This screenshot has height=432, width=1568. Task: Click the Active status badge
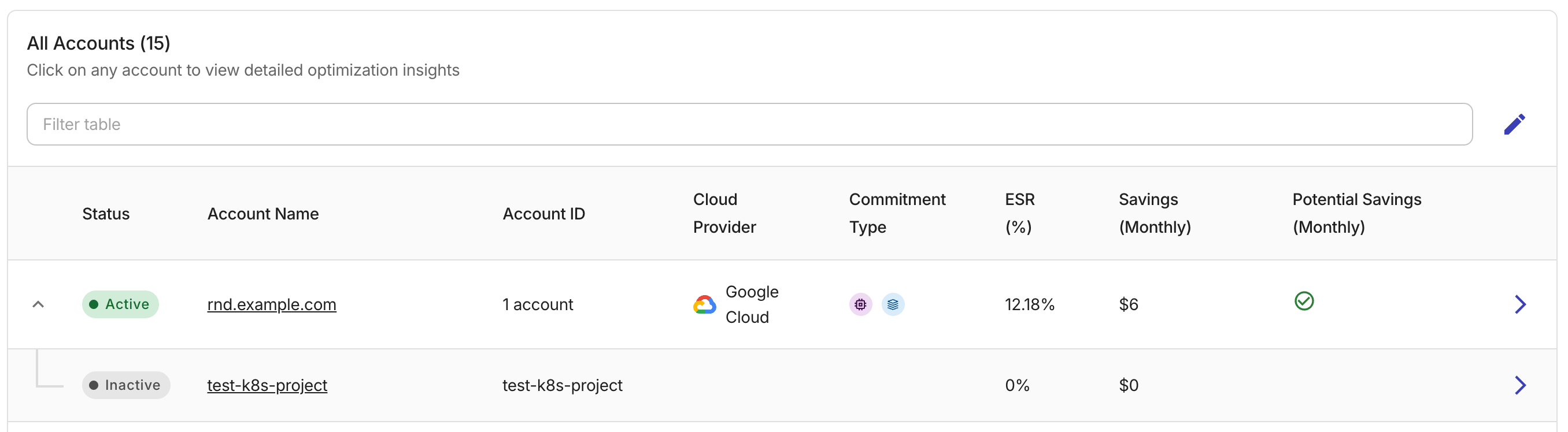click(x=120, y=304)
